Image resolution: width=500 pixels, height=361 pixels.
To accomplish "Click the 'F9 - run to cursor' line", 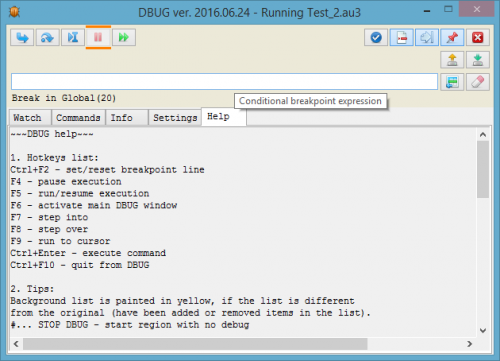I will coord(60,241).
